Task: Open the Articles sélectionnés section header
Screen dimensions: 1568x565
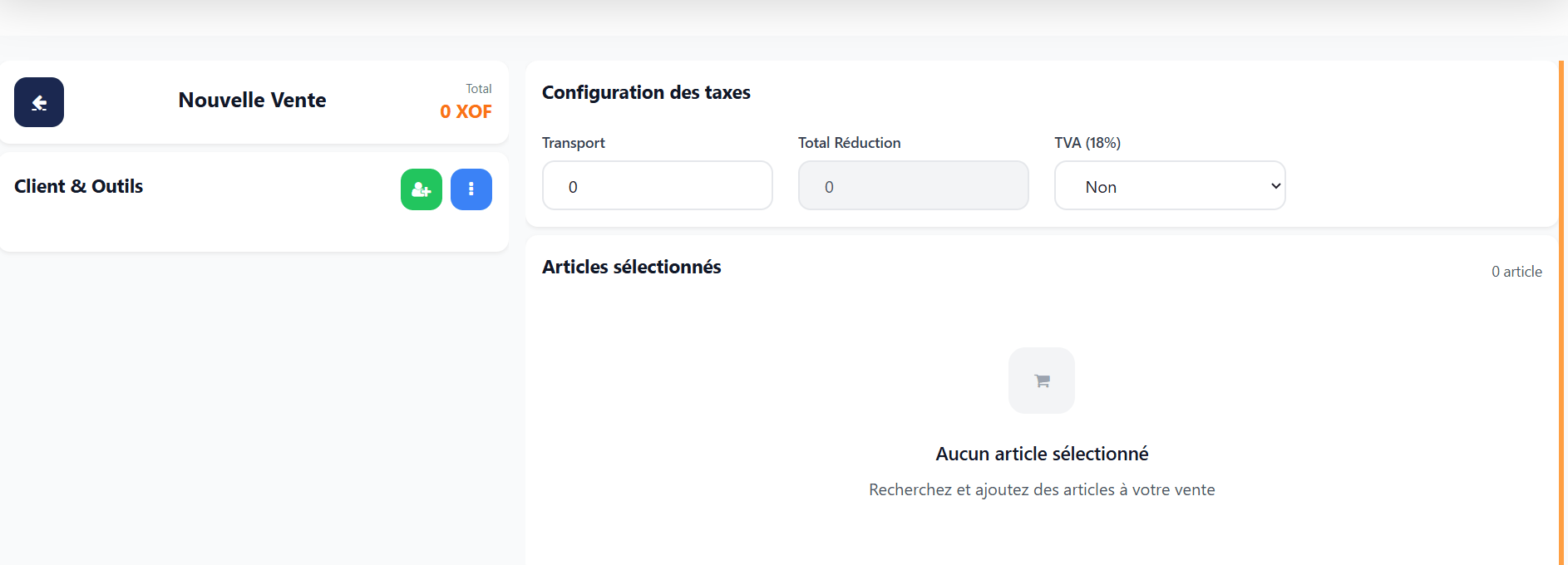Action: click(631, 267)
